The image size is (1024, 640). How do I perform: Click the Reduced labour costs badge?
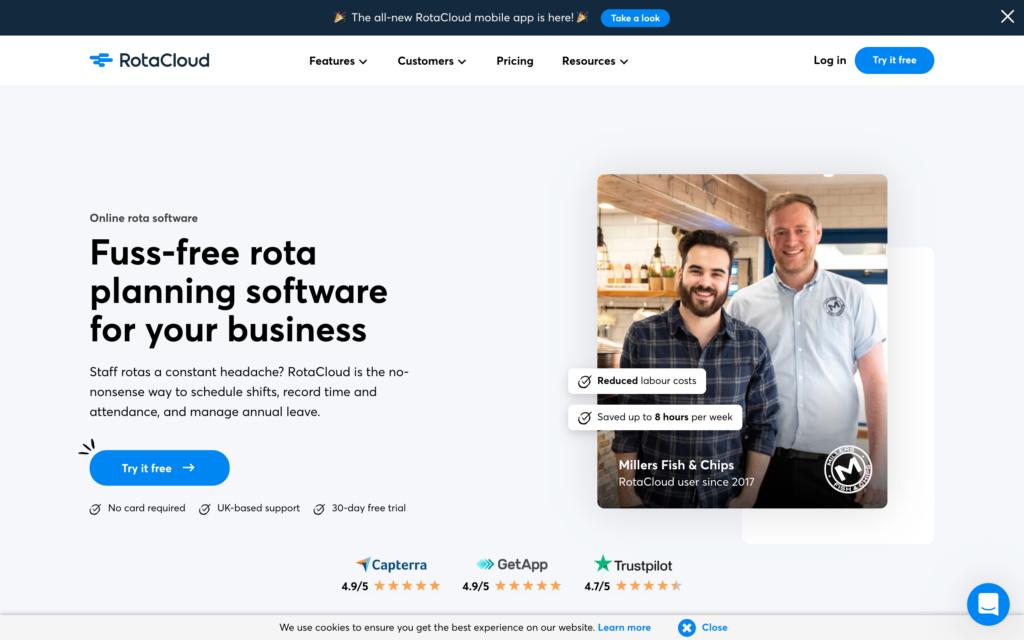(x=637, y=381)
